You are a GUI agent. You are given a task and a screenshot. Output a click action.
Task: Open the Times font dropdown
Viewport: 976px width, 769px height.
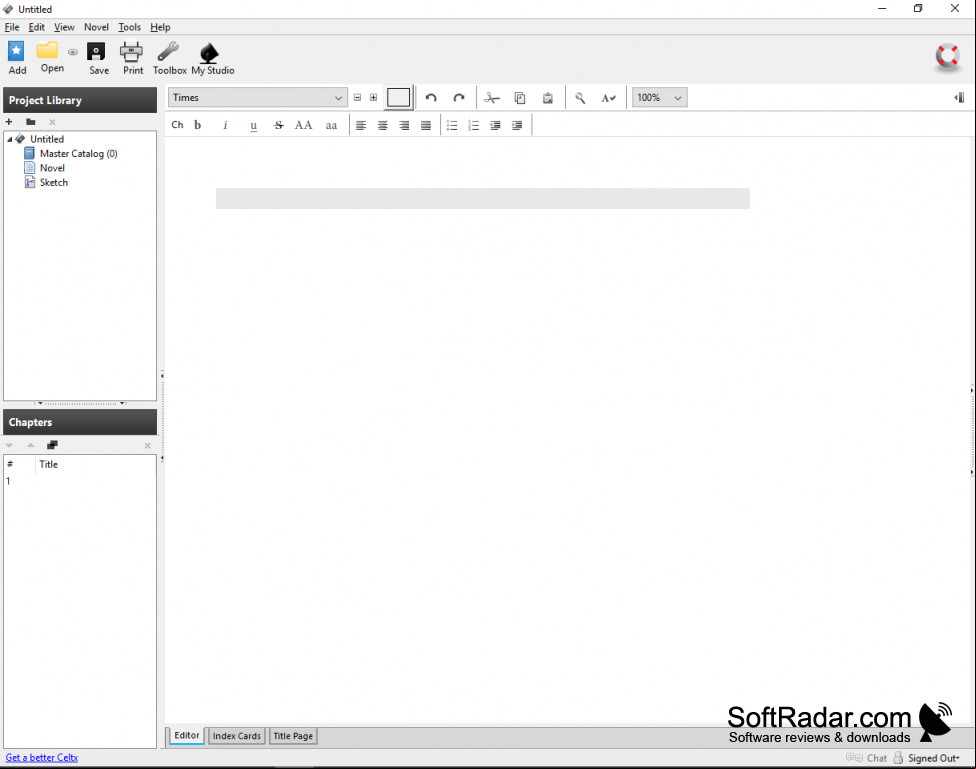click(258, 98)
